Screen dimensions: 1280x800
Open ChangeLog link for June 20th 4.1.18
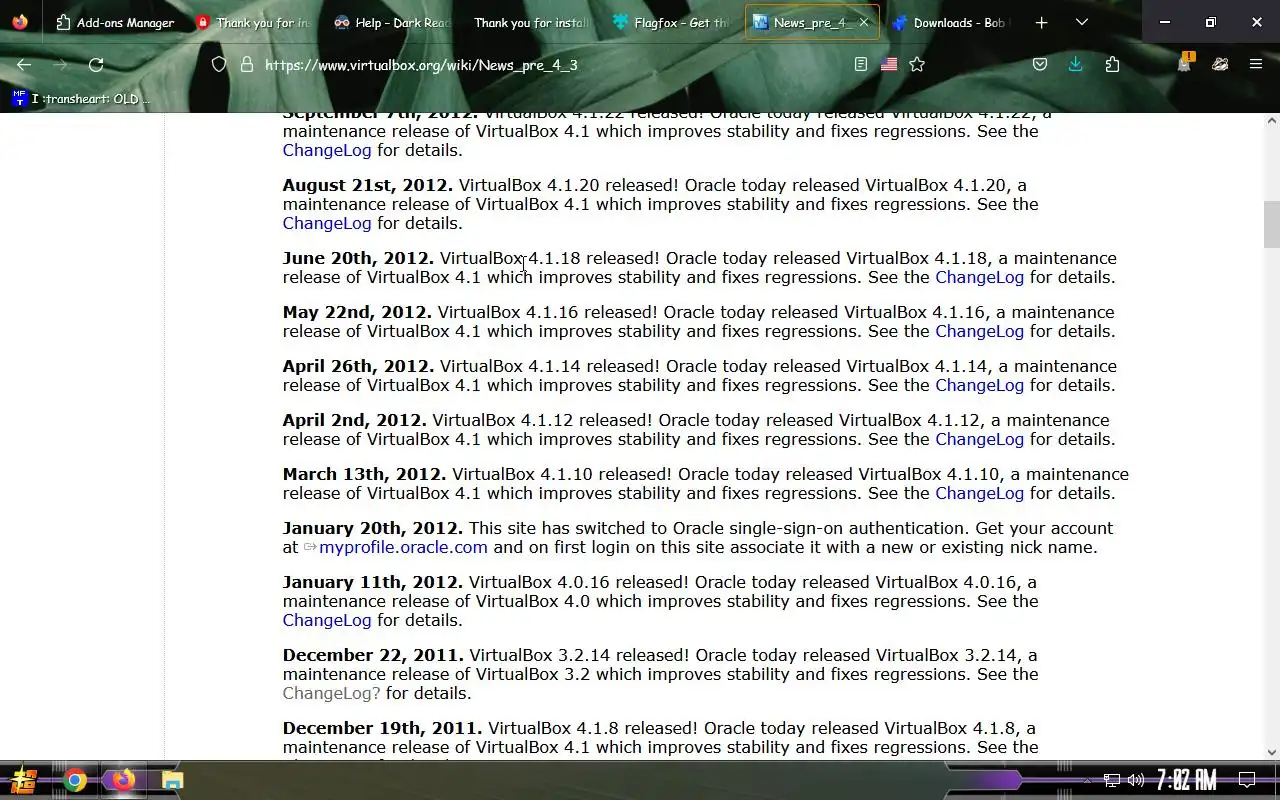979,277
